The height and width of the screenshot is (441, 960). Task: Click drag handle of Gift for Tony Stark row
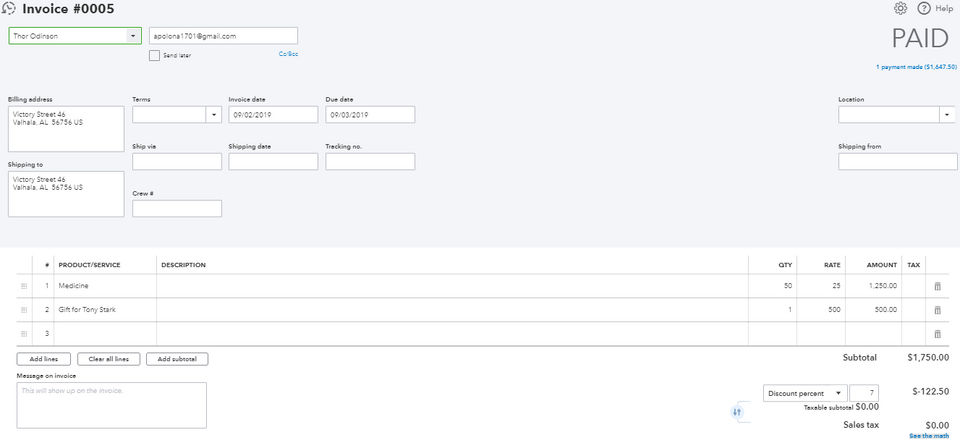click(x=24, y=310)
